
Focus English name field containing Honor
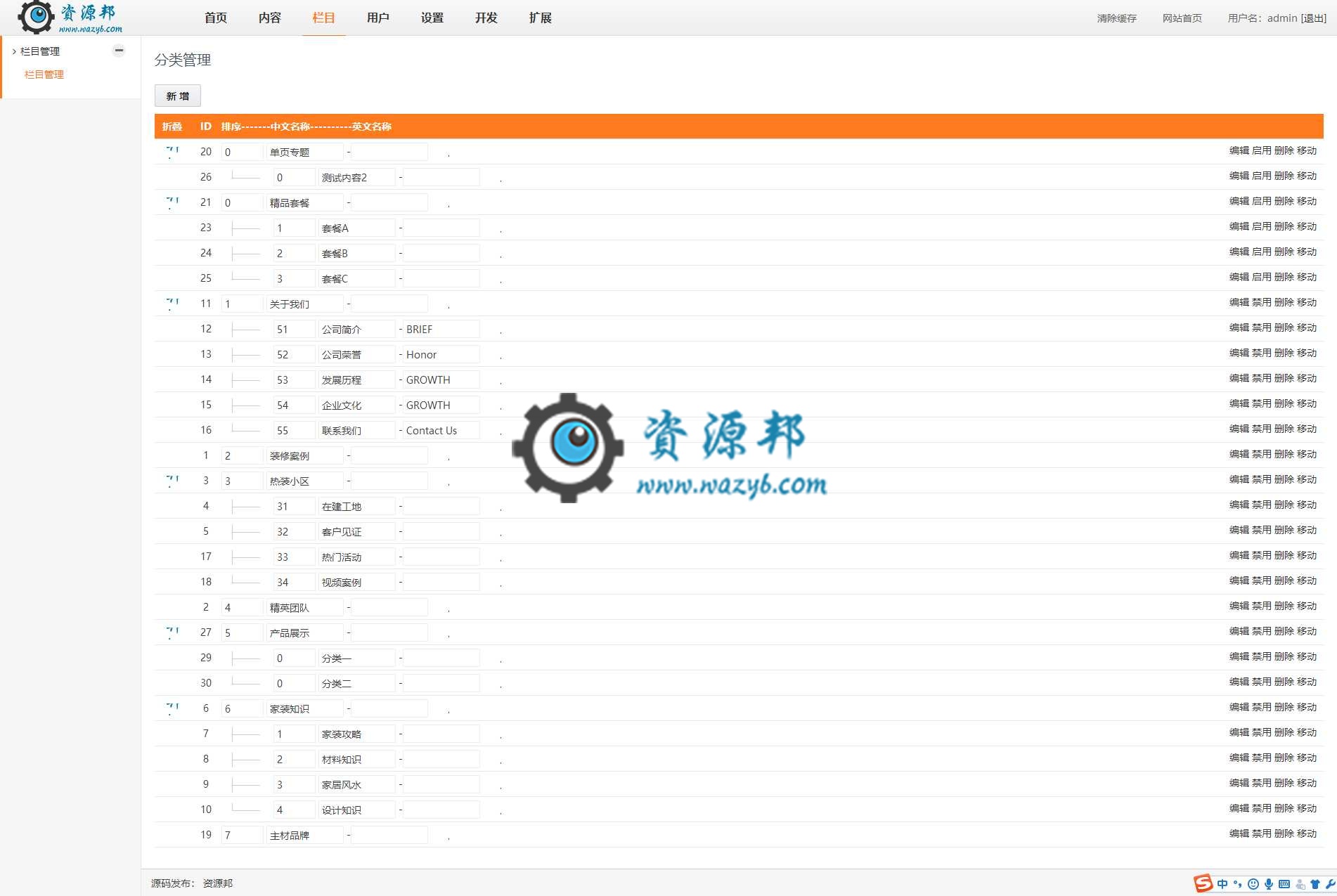tap(441, 354)
